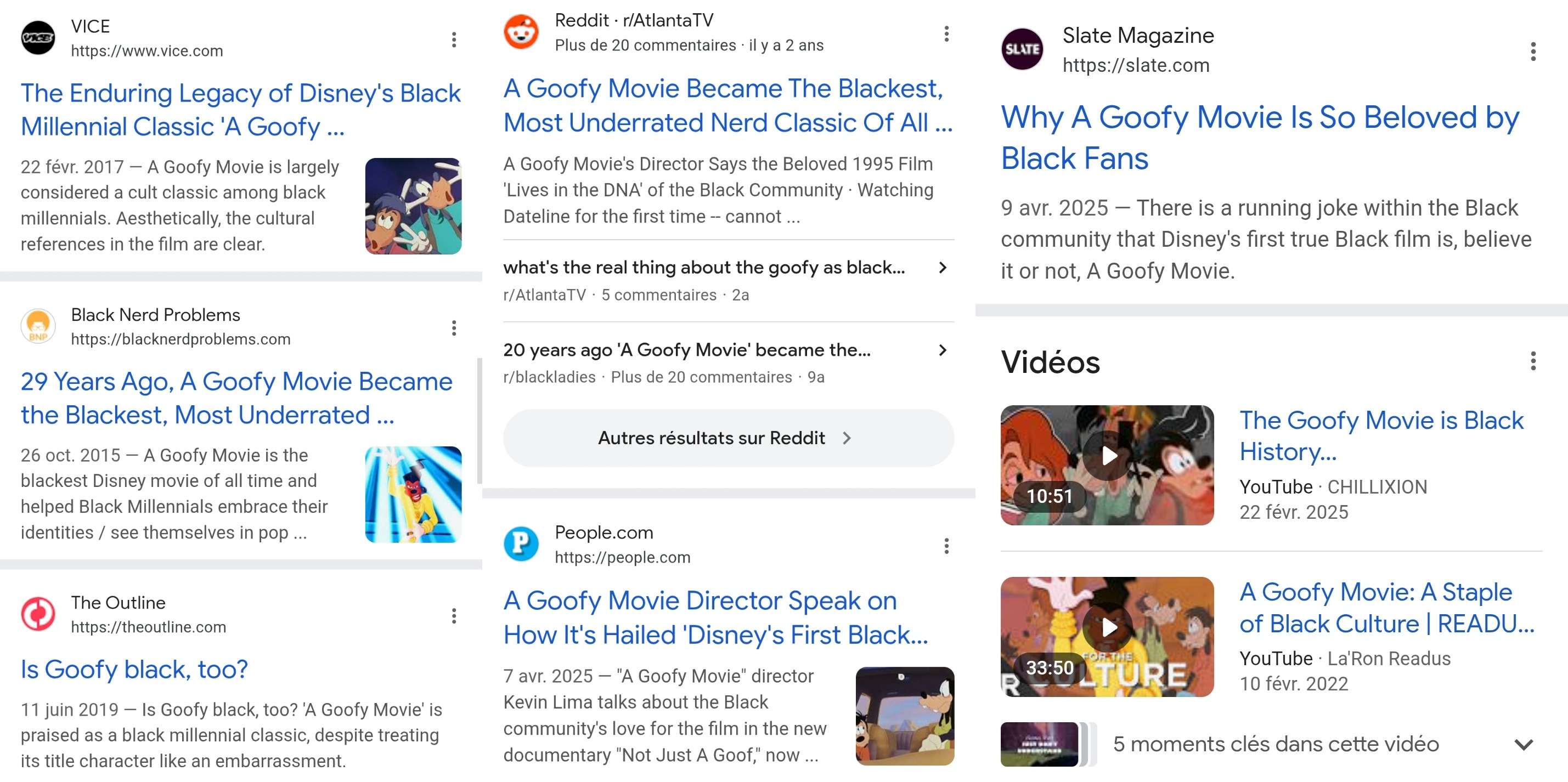Open 'Why A Goofy Movie Is So Beloved' link
Screen dimensions: 1568x782
(x=1260, y=138)
